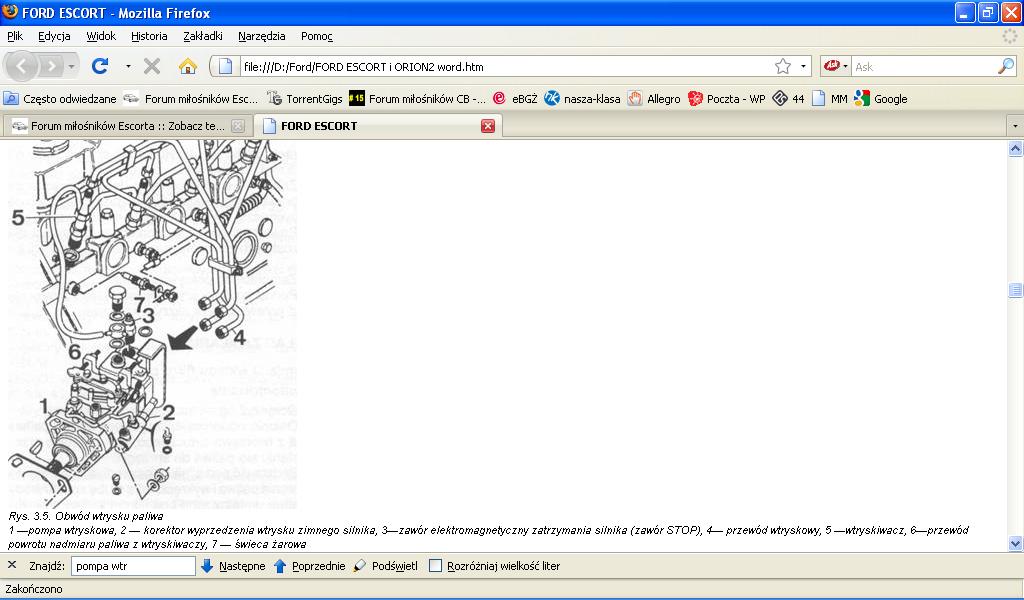The width and height of the screenshot is (1024, 600).
Task: Click the Home icon in the navigation bar
Action: (187, 66)
